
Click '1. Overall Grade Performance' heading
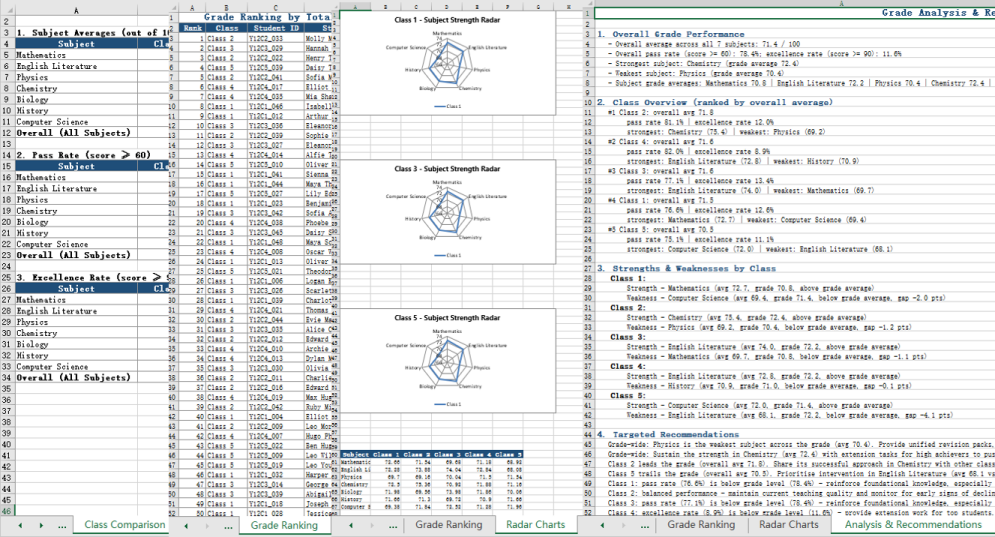[671, 34]
